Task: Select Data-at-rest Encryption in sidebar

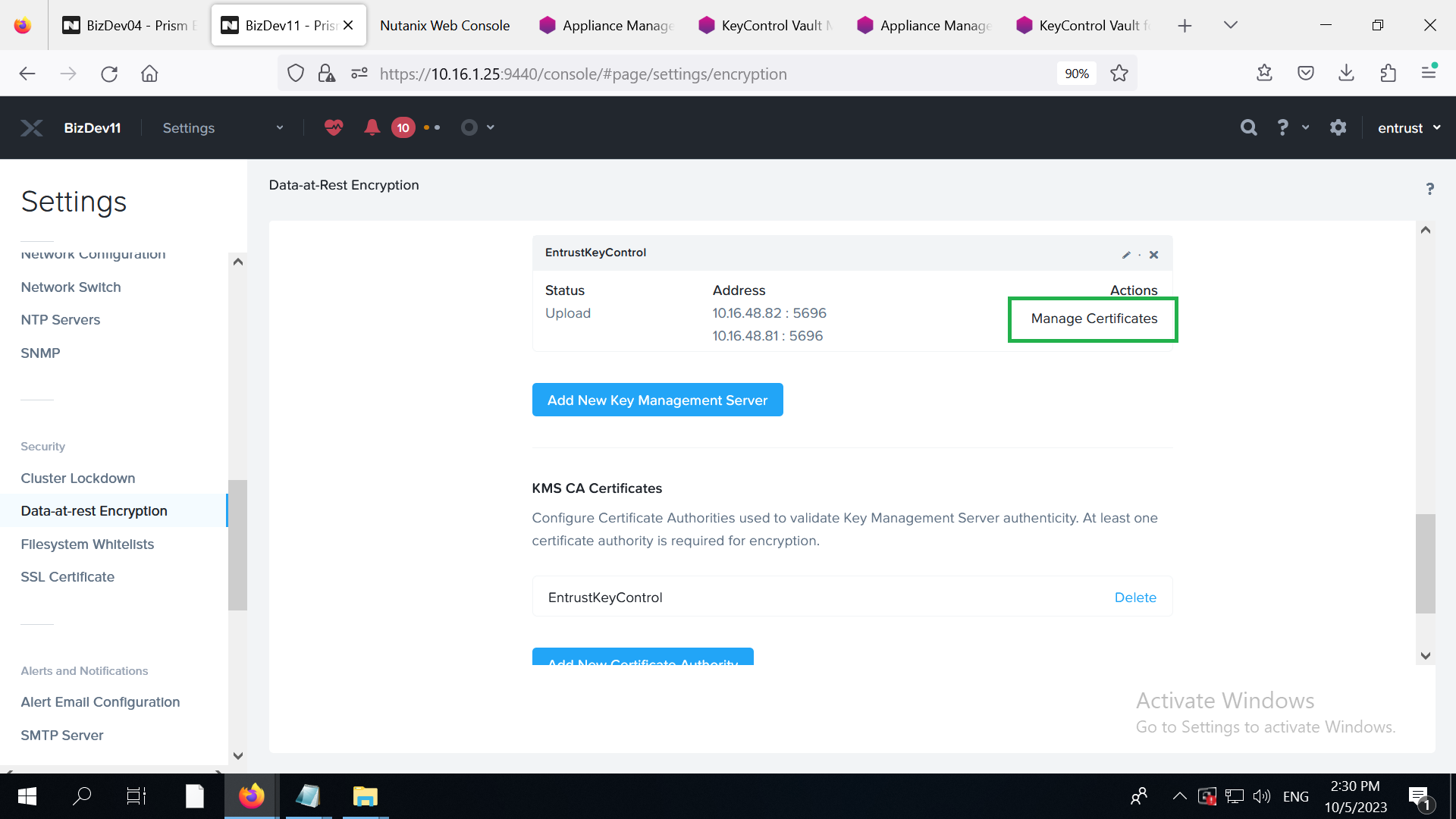Action: point(94,511)
